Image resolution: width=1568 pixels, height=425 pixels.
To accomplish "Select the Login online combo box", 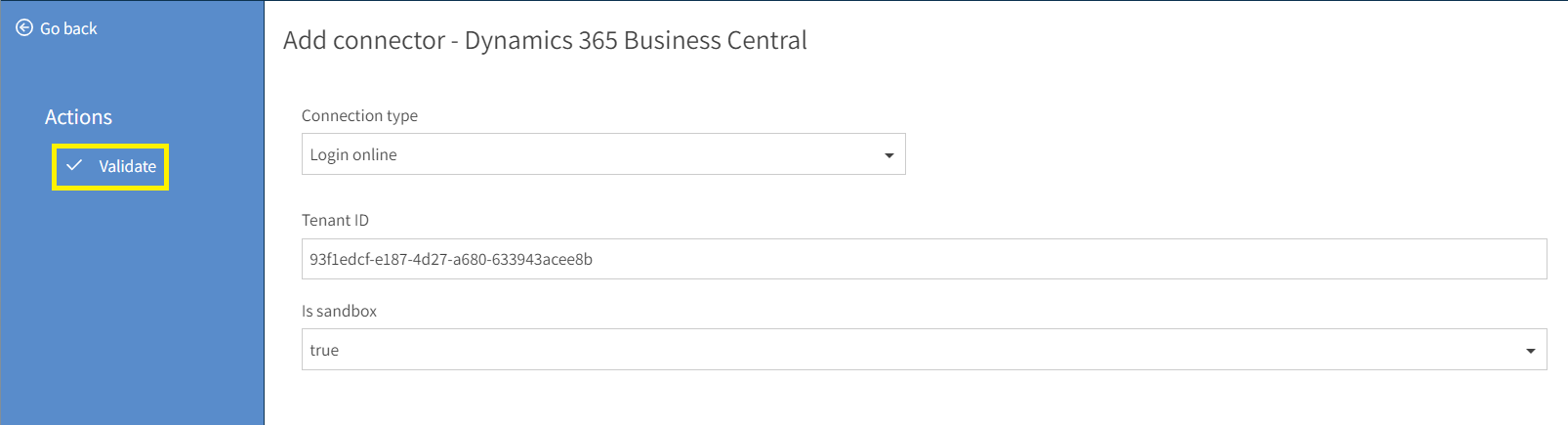I will coord(603,154).
